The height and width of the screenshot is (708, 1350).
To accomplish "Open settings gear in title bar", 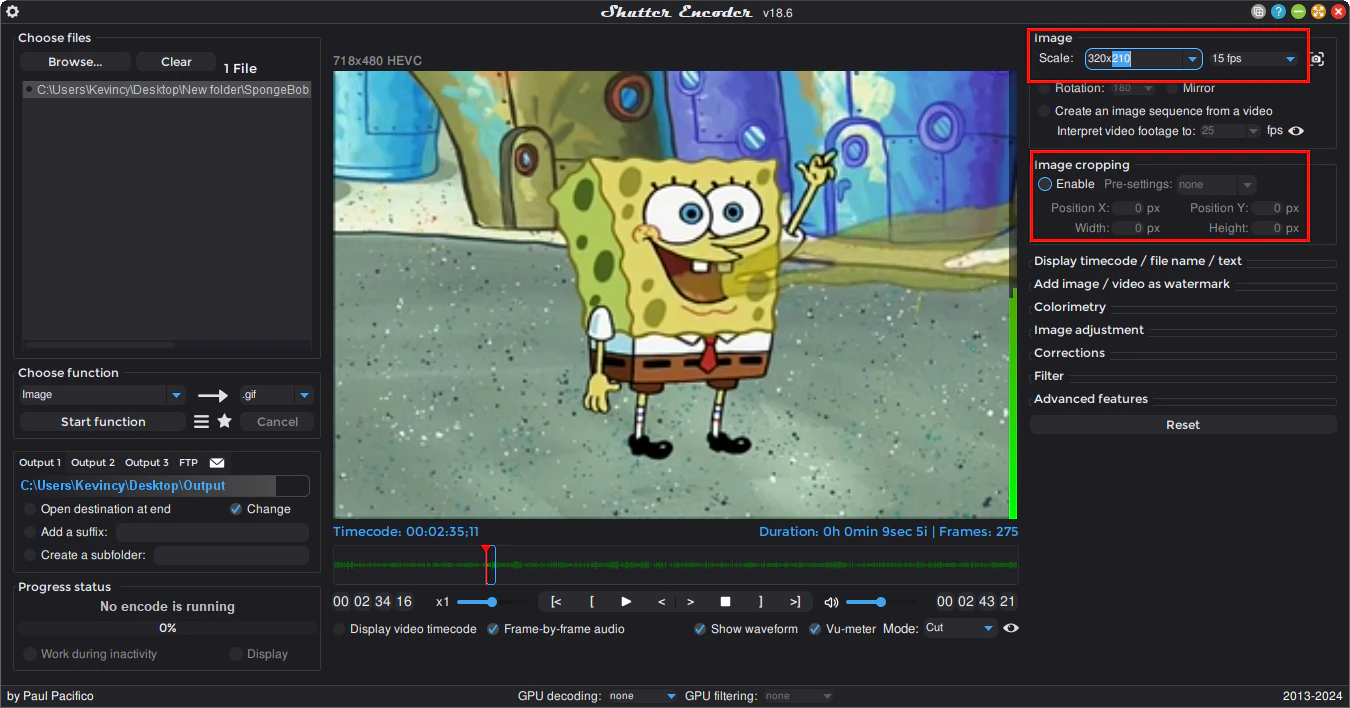I will point(13,12).
